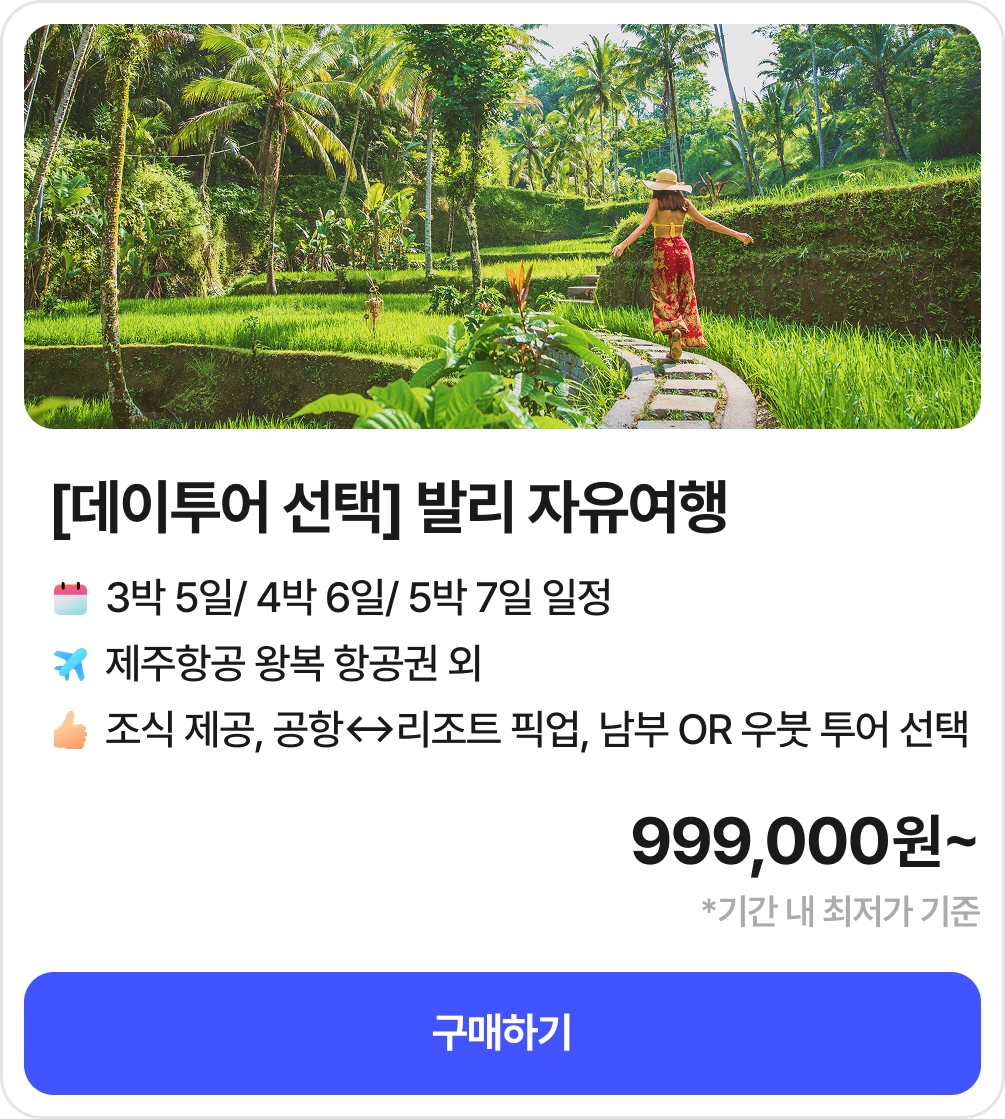Click the title [데이투어 선택] 발리 자유여행
This screenshot has width=1005, height=1119.
390,507
